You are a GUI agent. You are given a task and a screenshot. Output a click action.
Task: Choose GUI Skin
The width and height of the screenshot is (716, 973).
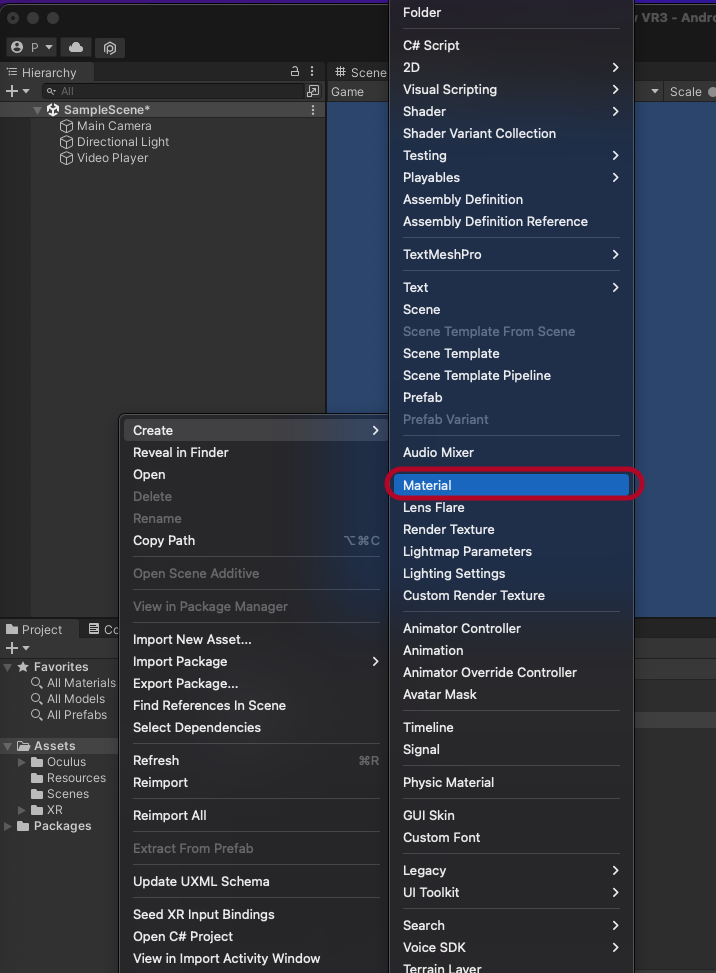click(x=511, y=815)
